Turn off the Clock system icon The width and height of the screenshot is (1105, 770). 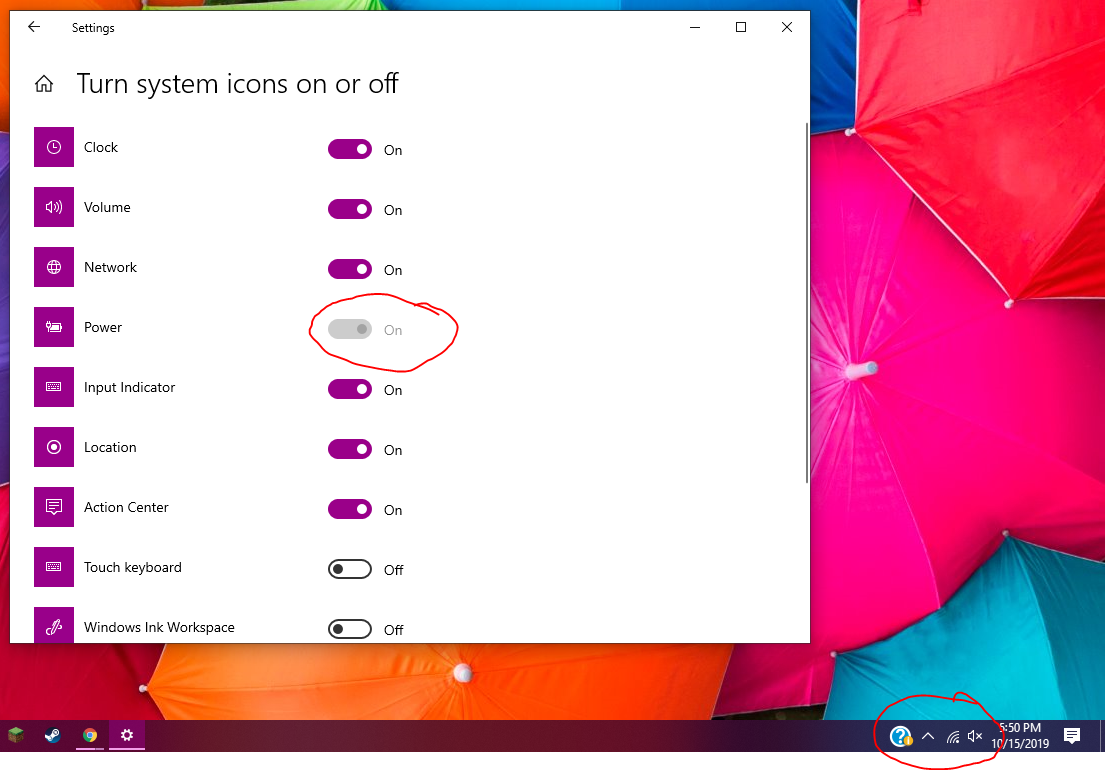coord(349,149)
